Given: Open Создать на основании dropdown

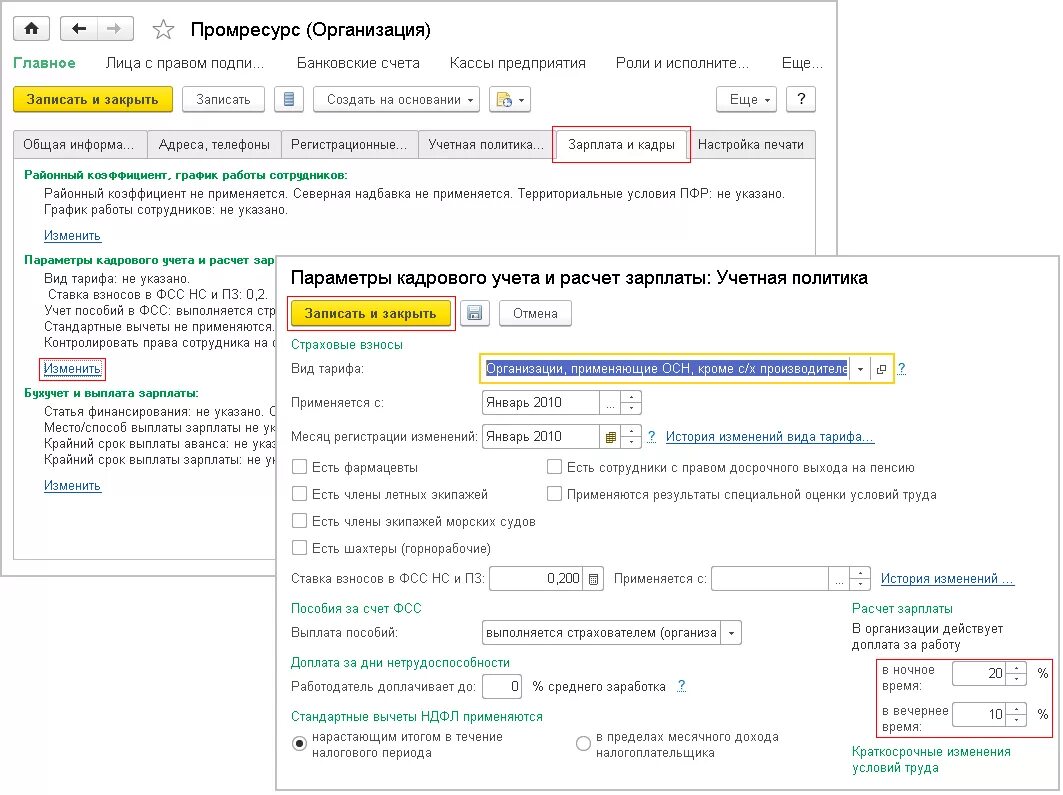Looking at the screenshot, I should coord(397,100).
